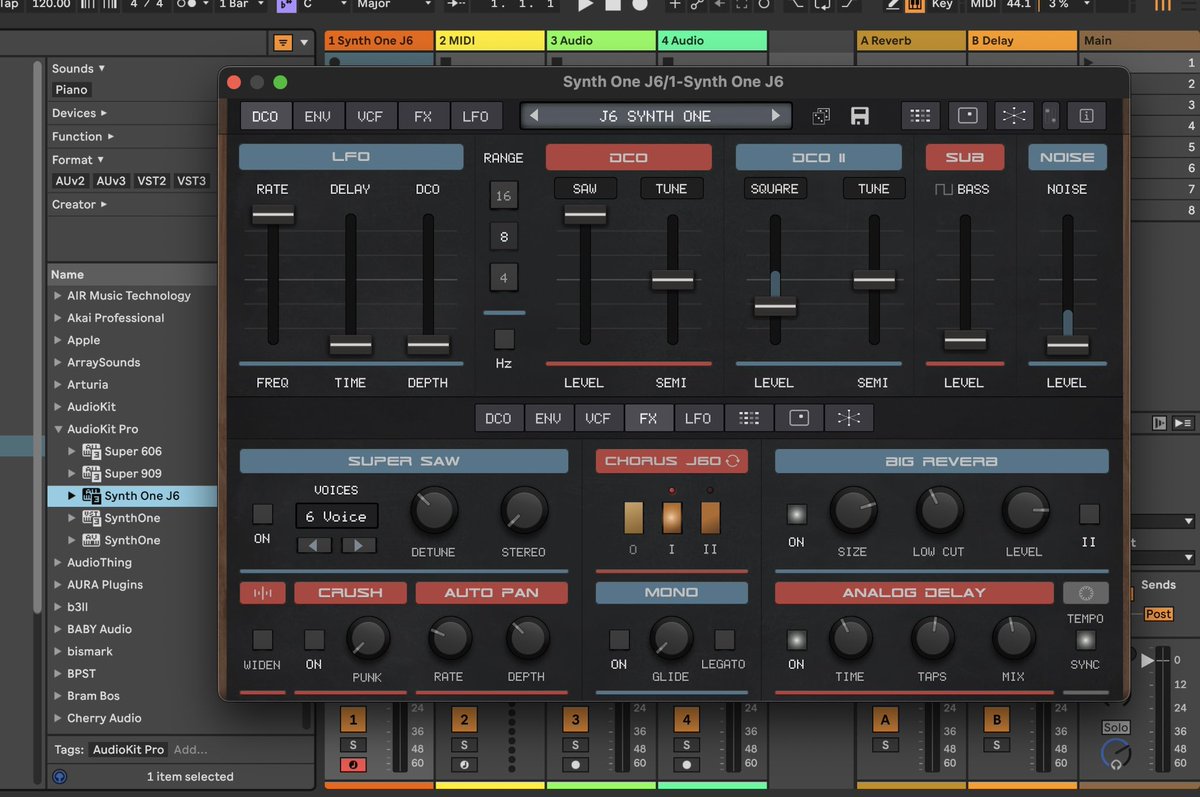Open the top-row VCF tab
The width and height of the screenshot is (1200, 797).
(x=370, y=116)
